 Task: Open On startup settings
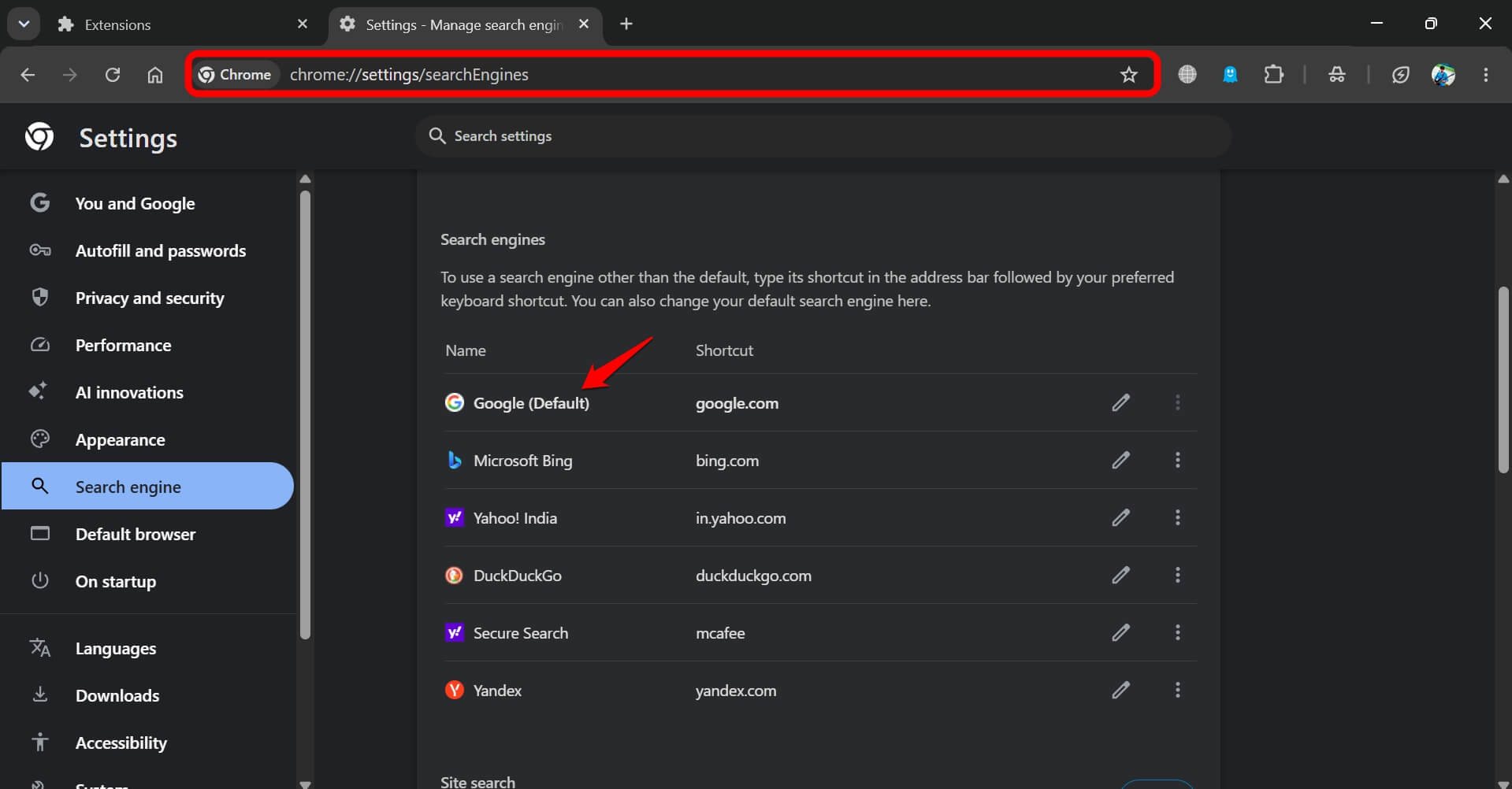point(147,581)
